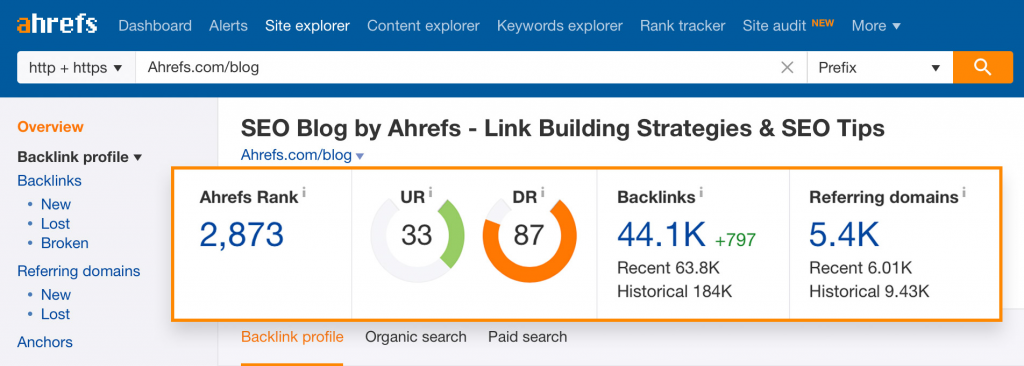Open Keywords explorer from top navigation
Viewport: 1024px width, 366px height.
point(560,26)
